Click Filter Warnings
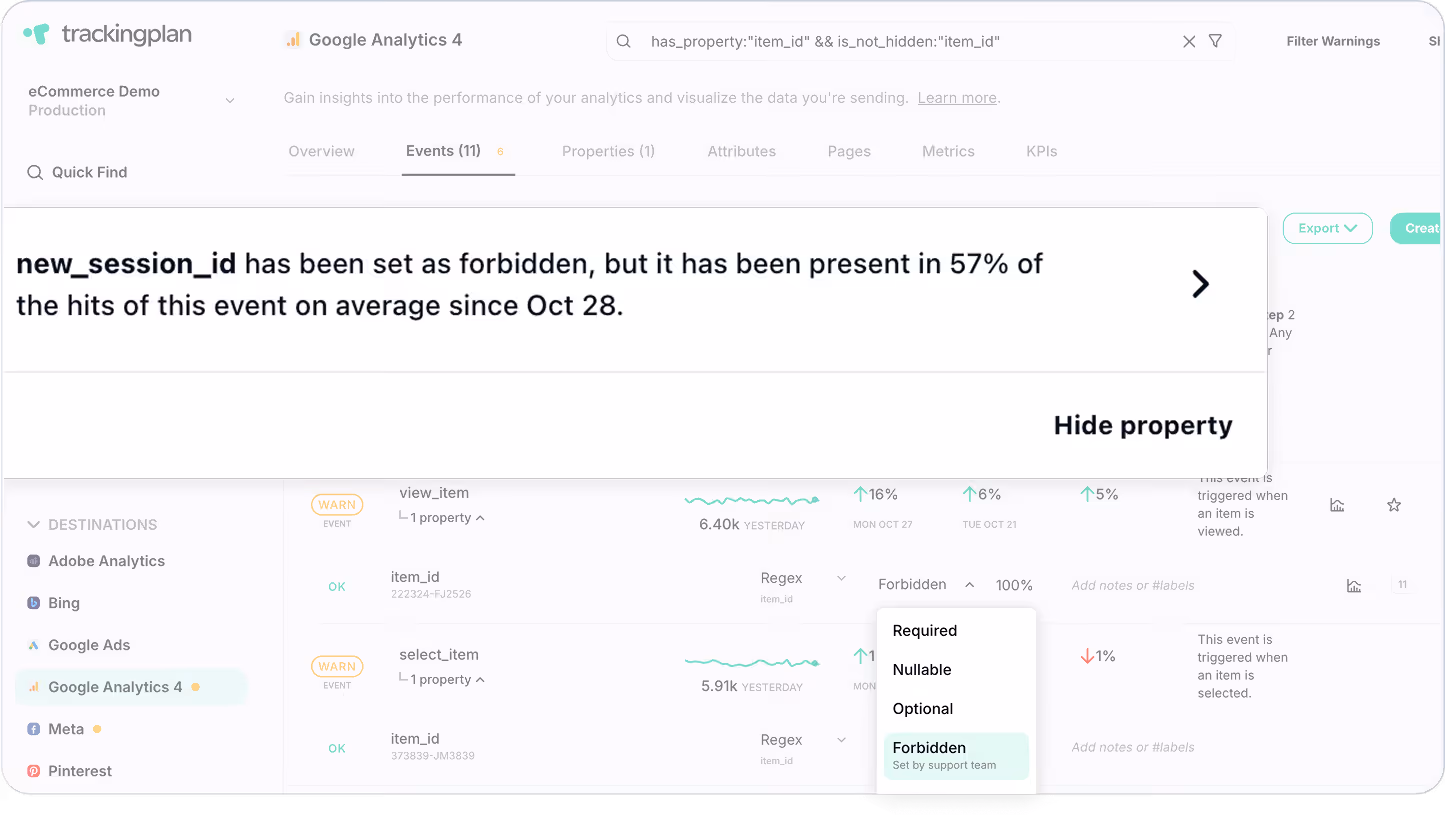 (1333, 41)
